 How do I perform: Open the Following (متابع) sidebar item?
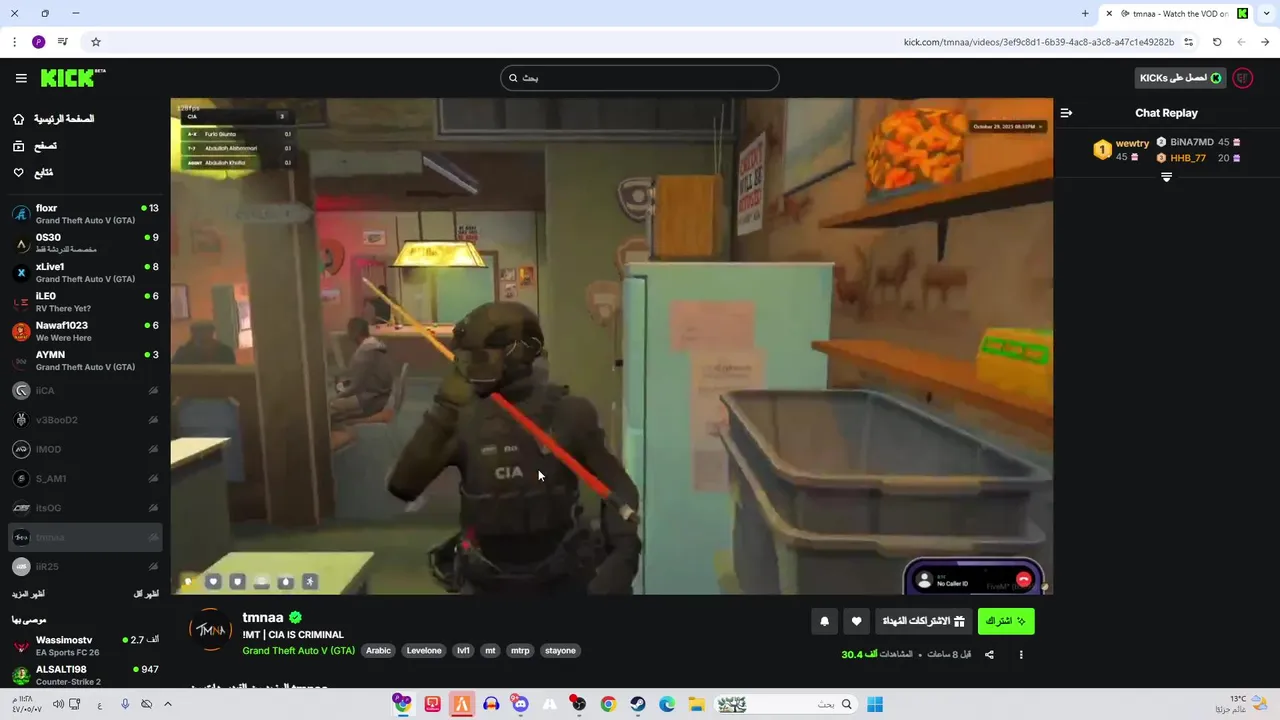[33, 173]
